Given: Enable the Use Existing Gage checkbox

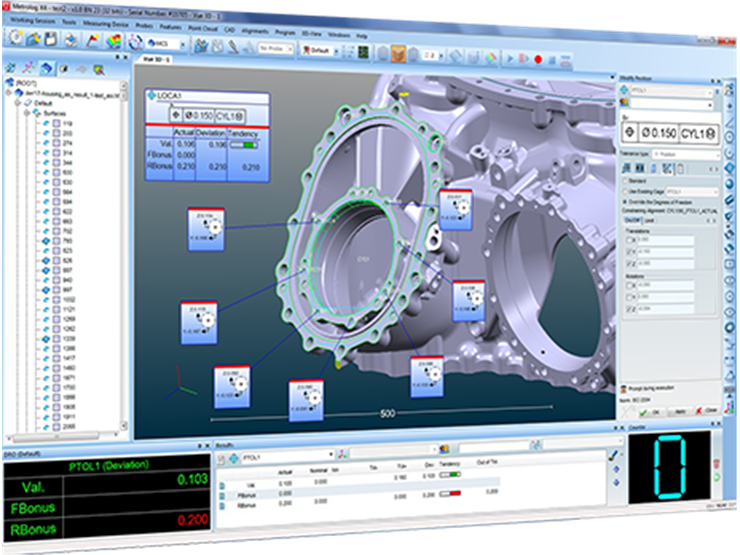Looking at the screenshot, I should coord(626,191).
